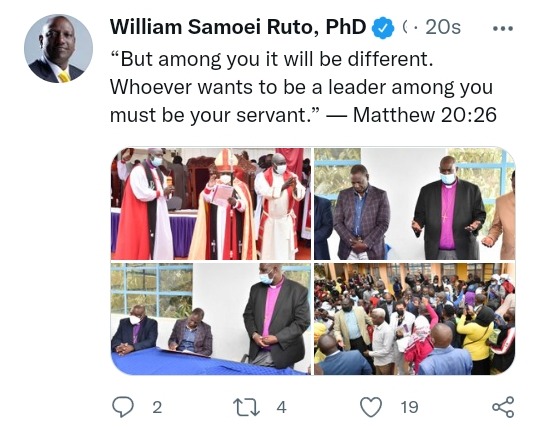Viewport: 540px width, 427px height.
Task: Click the reply count number 2
Action: tap(157, 408)
